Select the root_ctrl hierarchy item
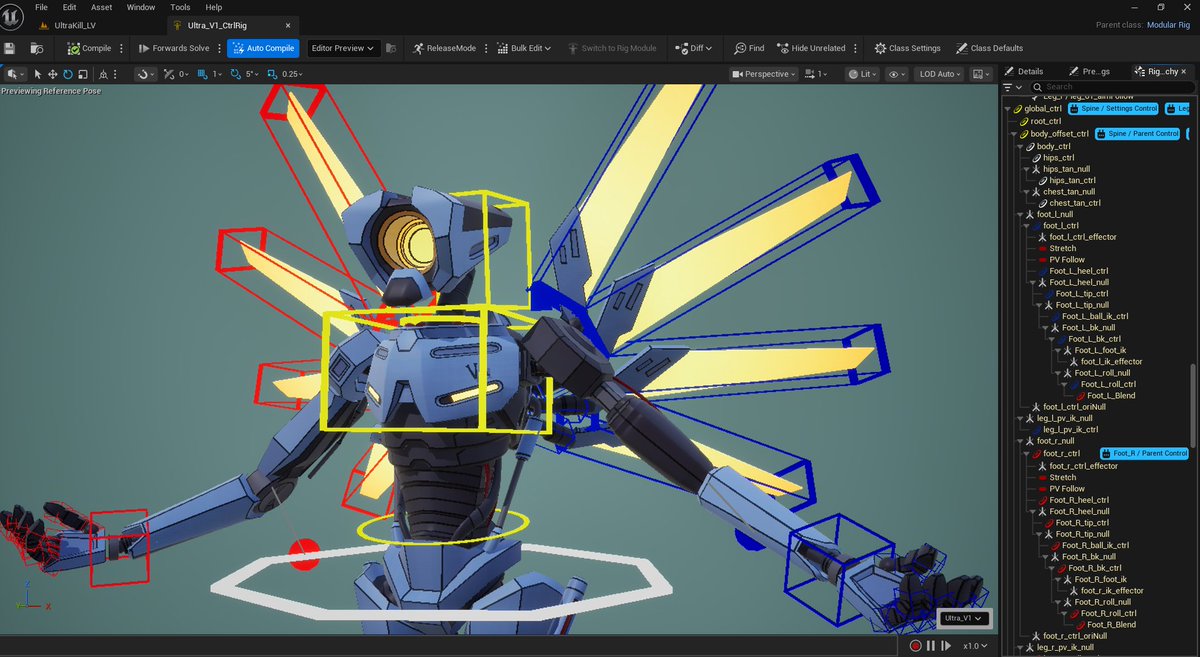Viewport: 1200px width, 657px height. point(1046,121)
